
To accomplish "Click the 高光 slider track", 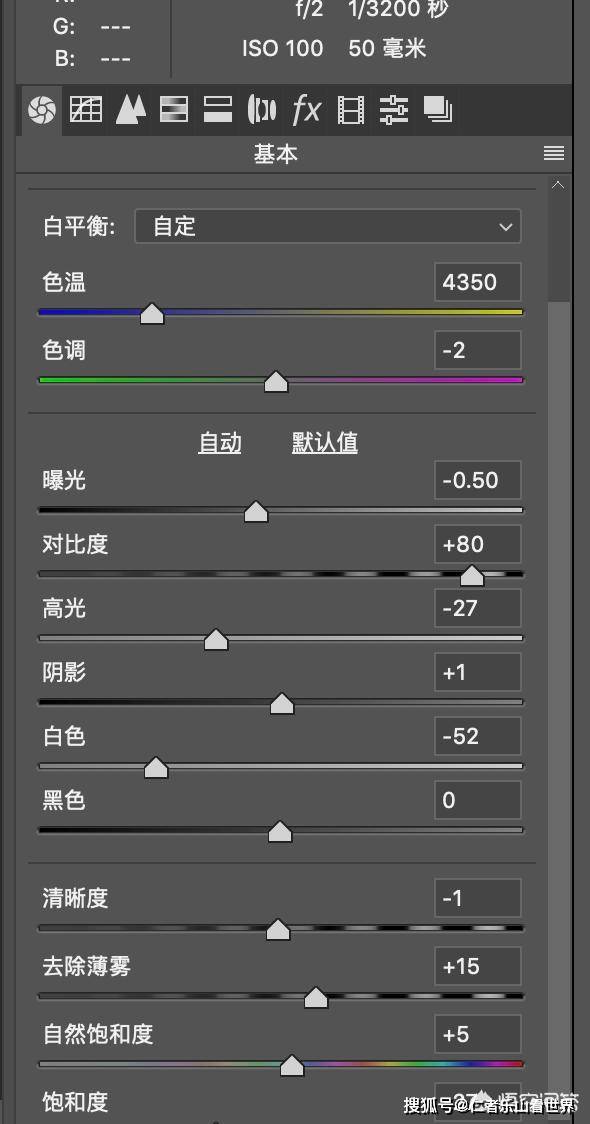I will coord(280,638).
